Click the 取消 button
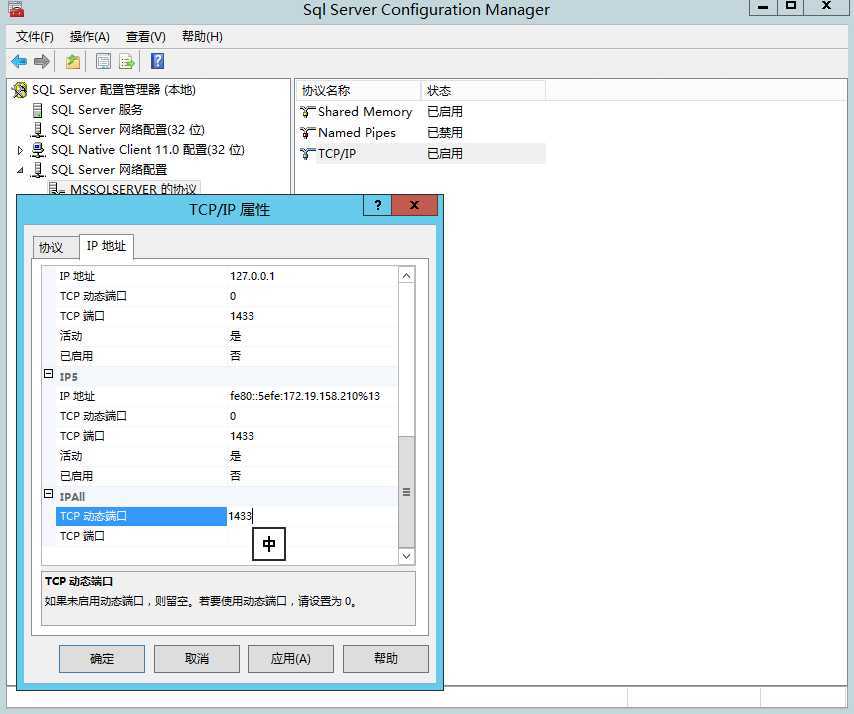Screen dimensions: 854x714 pyautogui.click(x=197, y=658)
